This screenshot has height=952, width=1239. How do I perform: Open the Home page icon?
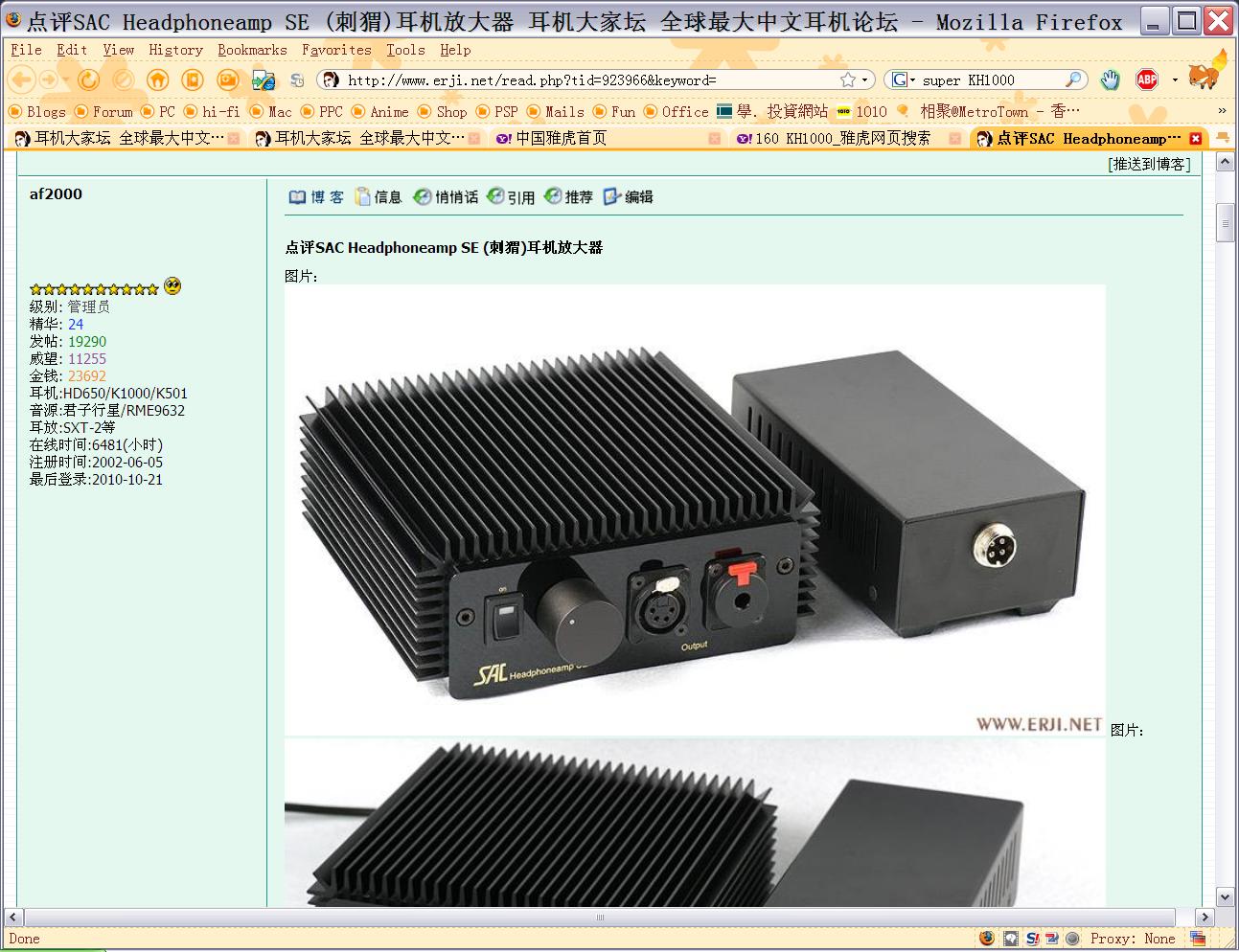(x=158, y=80)
